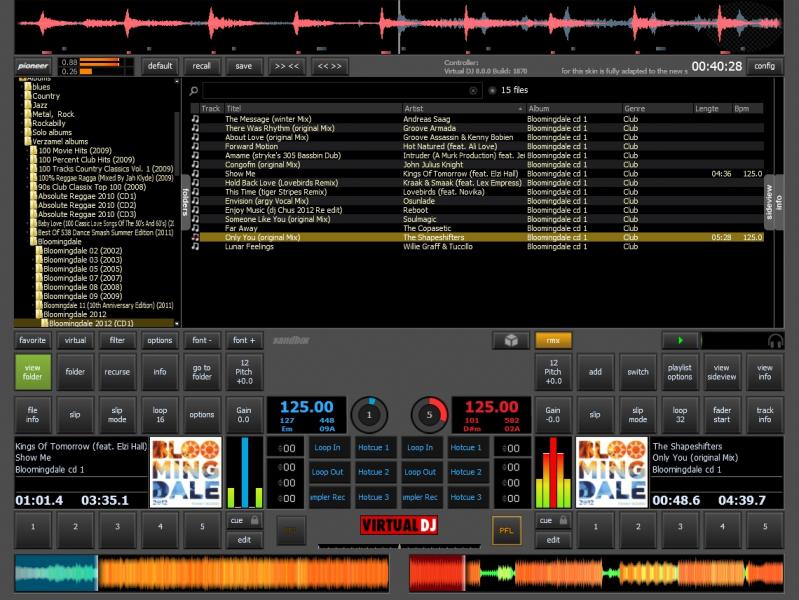Screen dimensions: 799x600
Task: Toggle the fader start button
Action: (x=722, y=415)
